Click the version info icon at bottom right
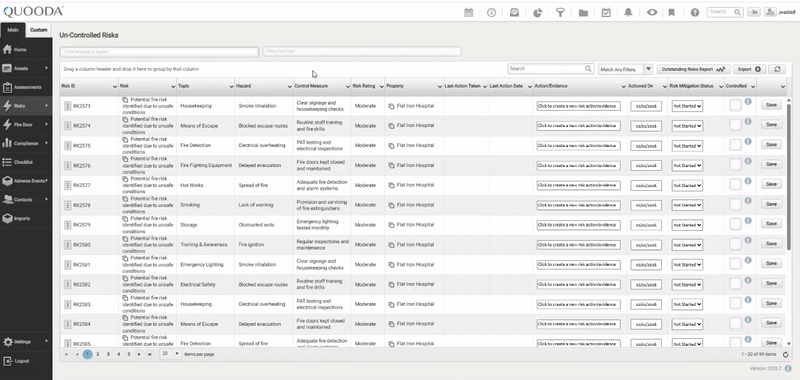Screen dimensions: 800x380 (x=788, y=368)
